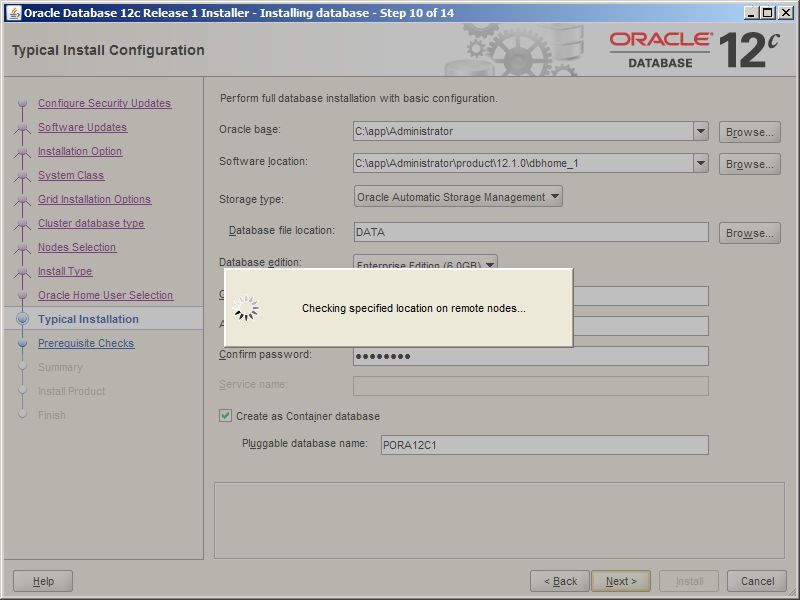800x600 pixels.
Task: Go back with the Back button
Action: coord(560,581)
